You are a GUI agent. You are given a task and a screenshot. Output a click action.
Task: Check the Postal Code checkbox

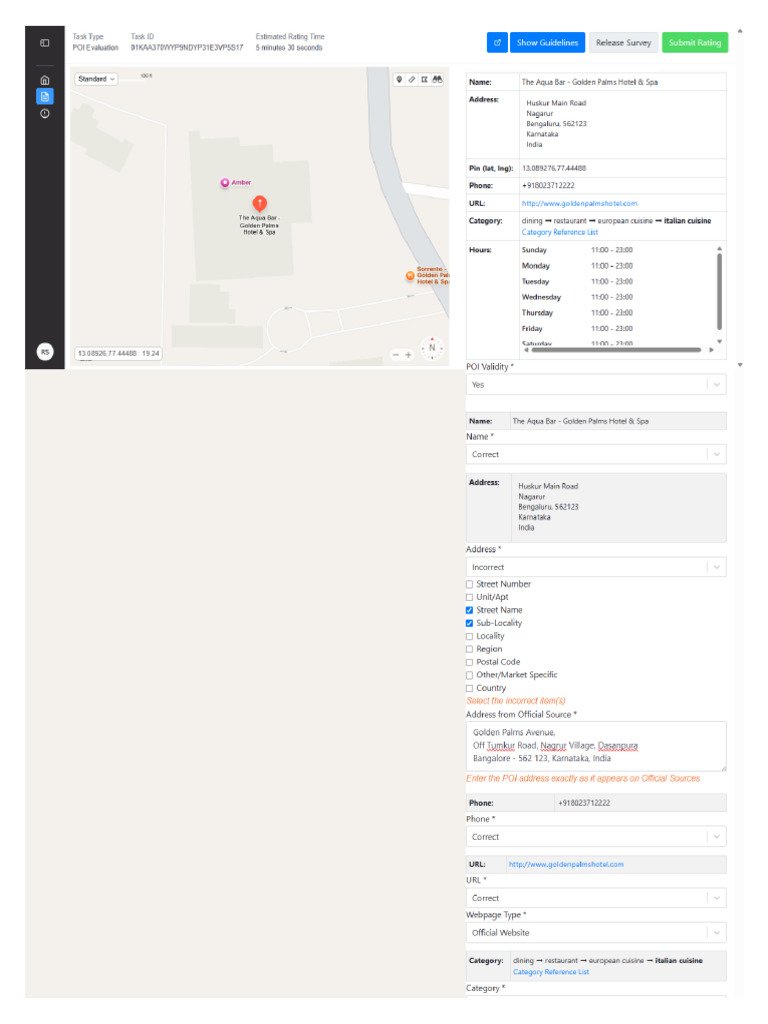pos(469,663)
